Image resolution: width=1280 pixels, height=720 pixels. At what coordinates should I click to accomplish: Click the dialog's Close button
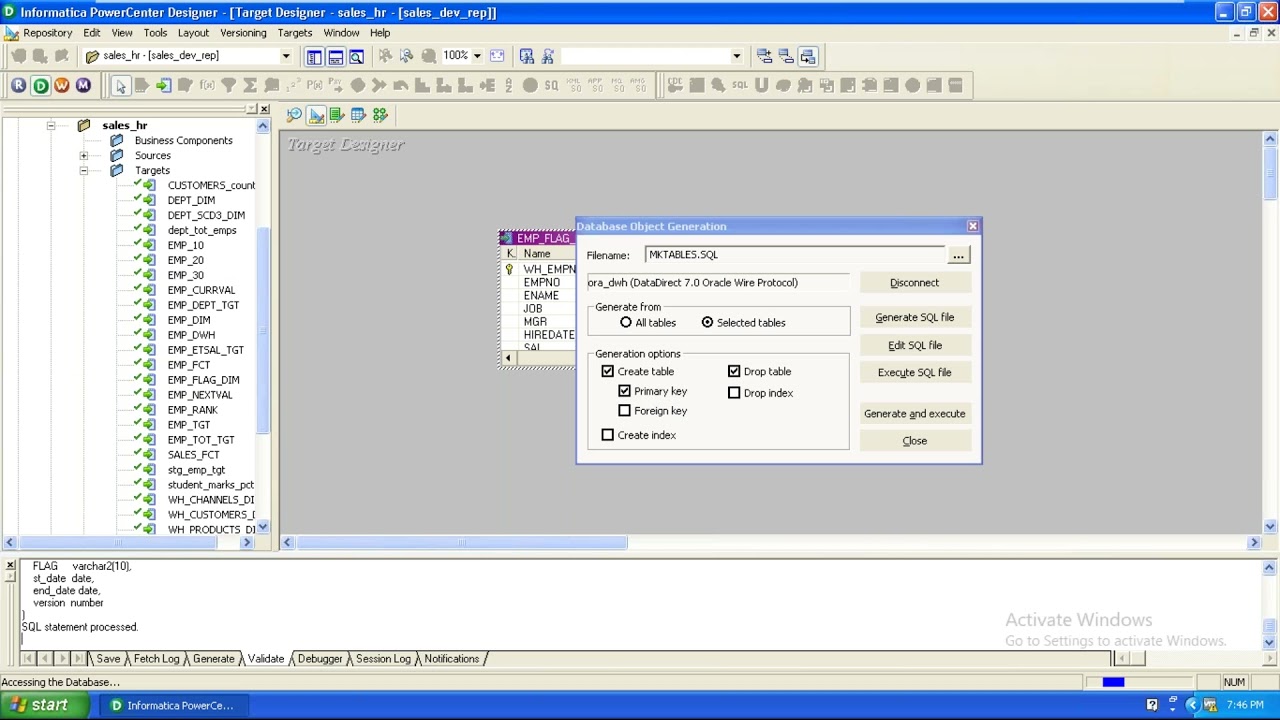914,441
